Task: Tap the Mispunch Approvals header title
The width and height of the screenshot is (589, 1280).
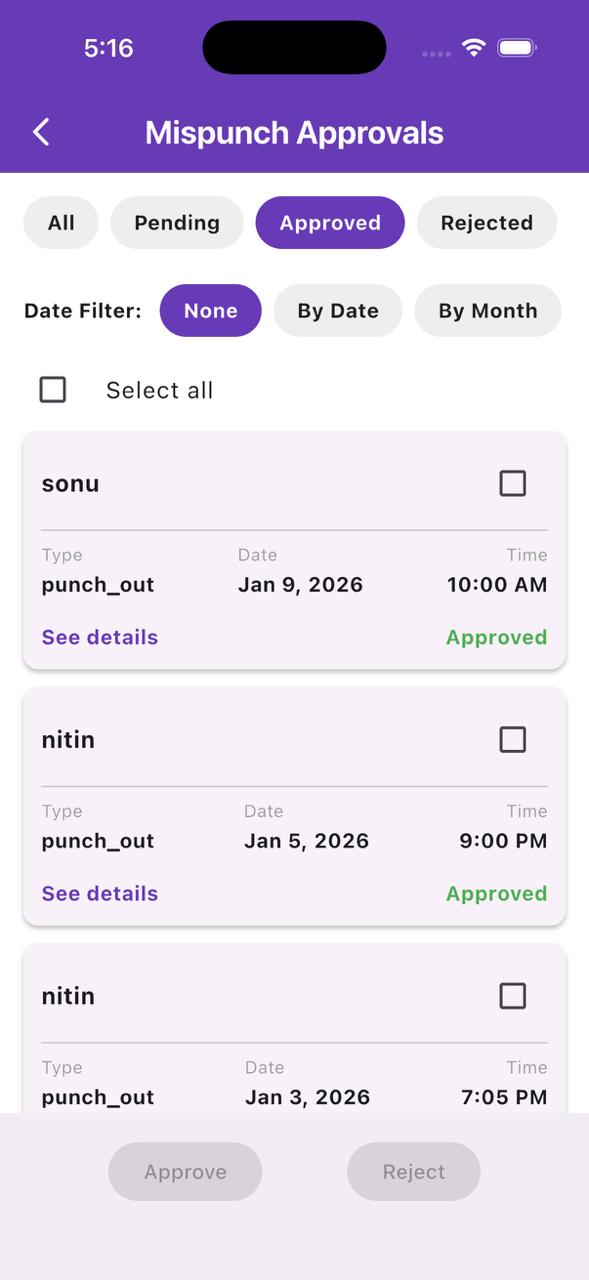Action: (294, 132)
